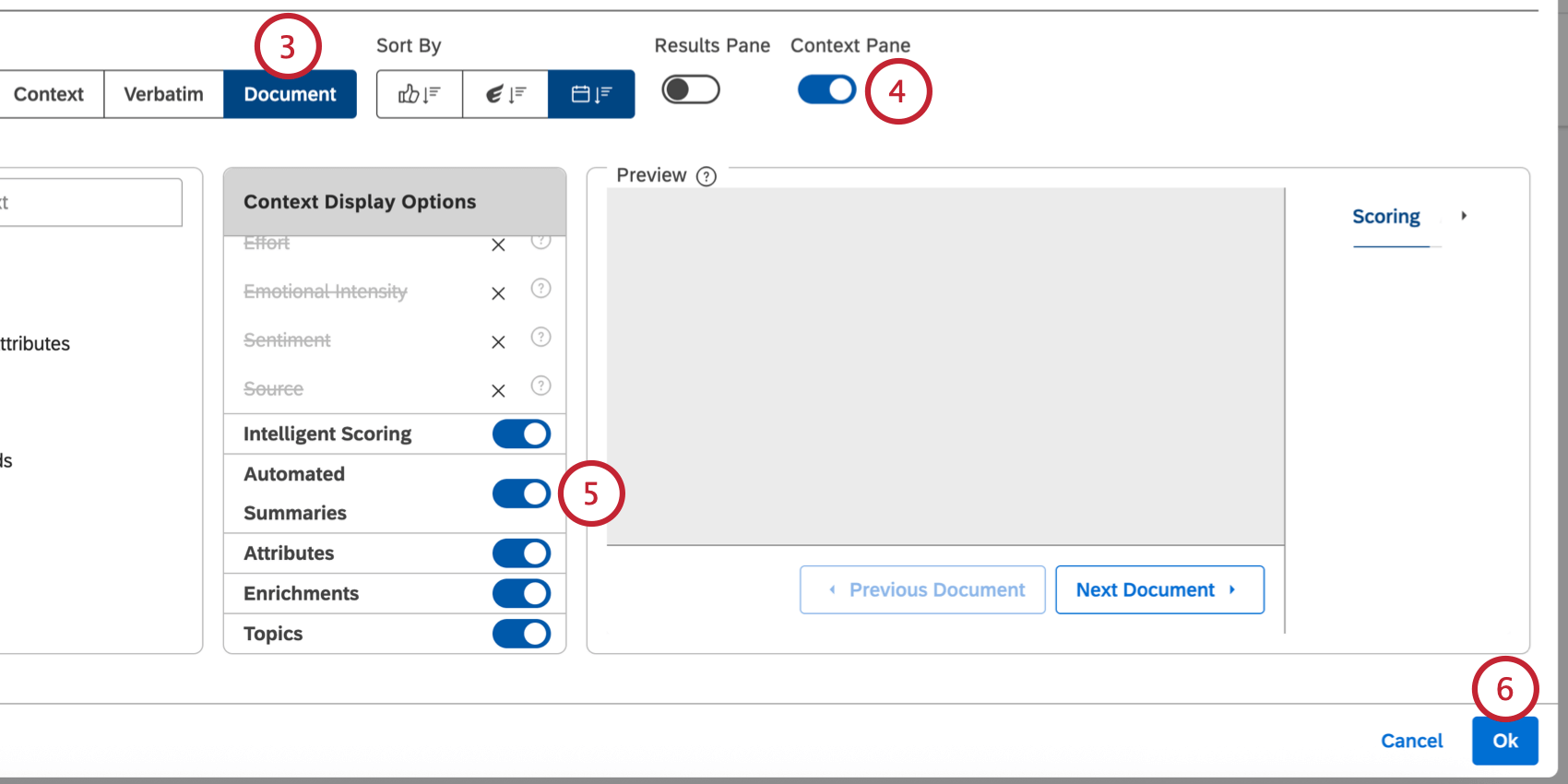Click the help icon beside Preview
1568x784 pixels.
pyautogui.click(x=706, y=175)
